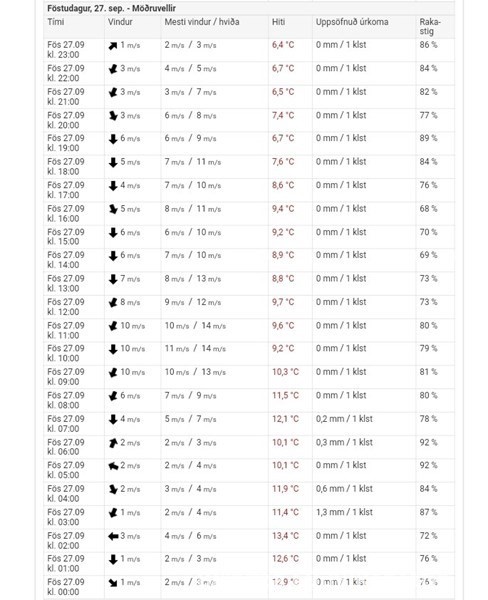Viewport: 488px width, 600px height.
Task: Click the Mesti vindur / hviða header
Action: click(202, 22)
